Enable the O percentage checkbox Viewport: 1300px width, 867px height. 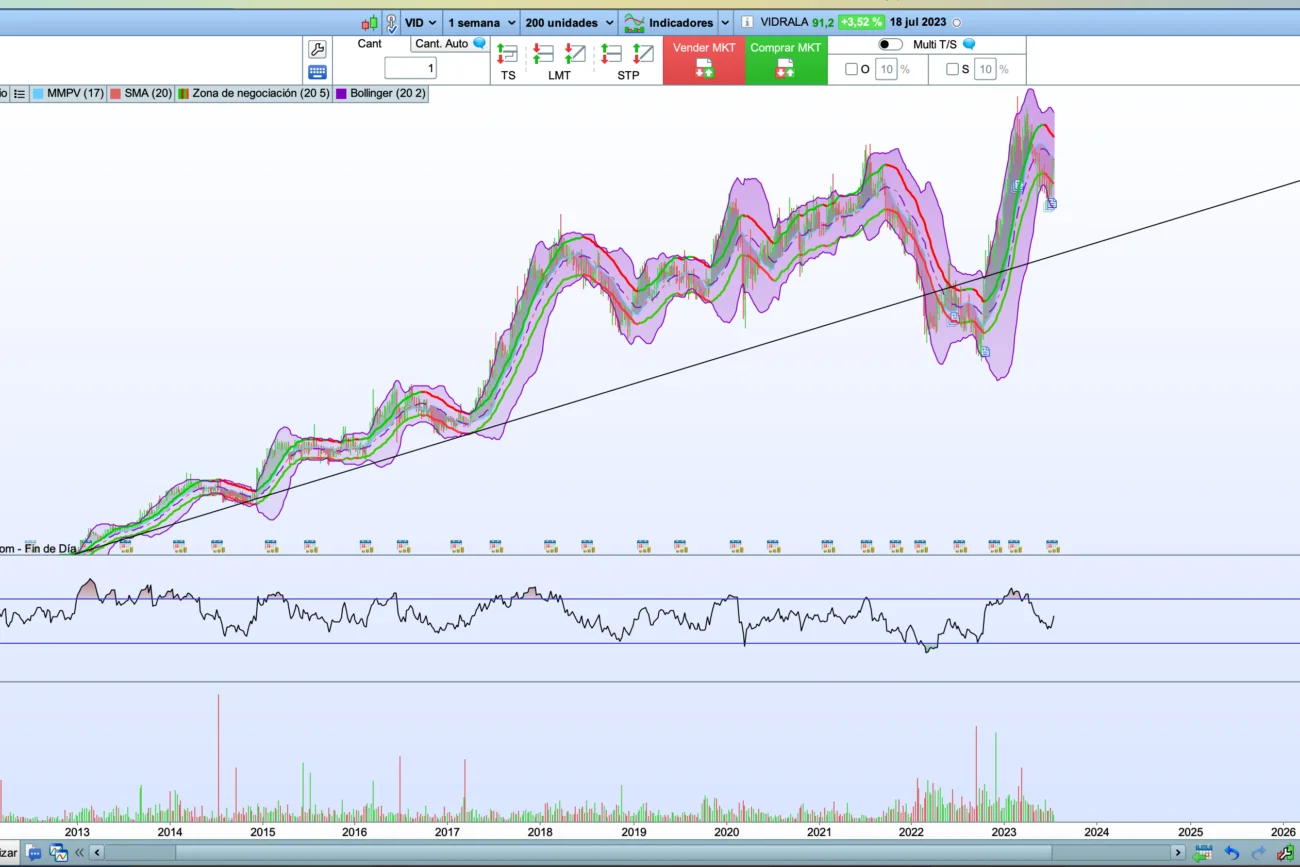[x=851, y=69]
